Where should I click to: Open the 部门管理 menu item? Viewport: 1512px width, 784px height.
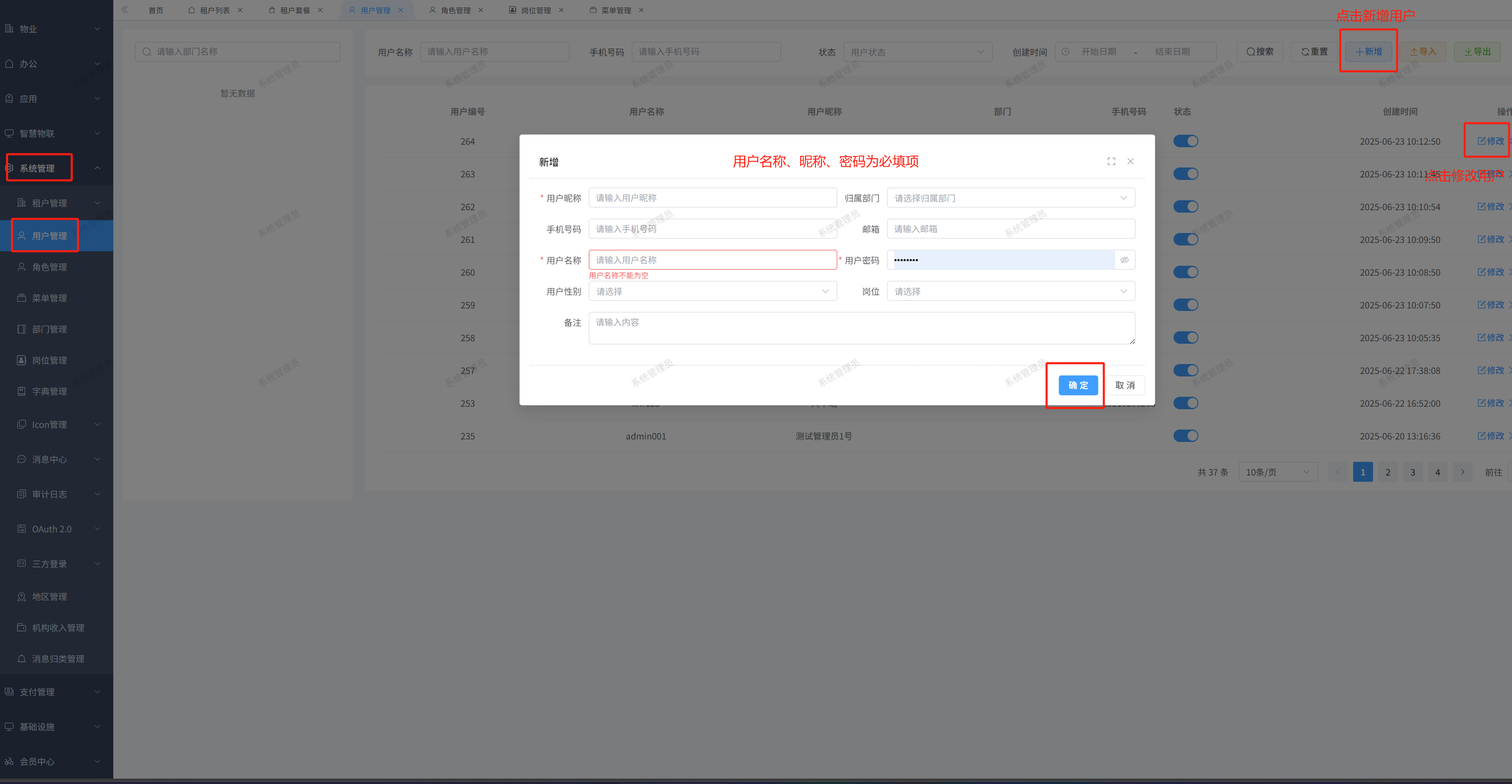(x=49, y=329)
